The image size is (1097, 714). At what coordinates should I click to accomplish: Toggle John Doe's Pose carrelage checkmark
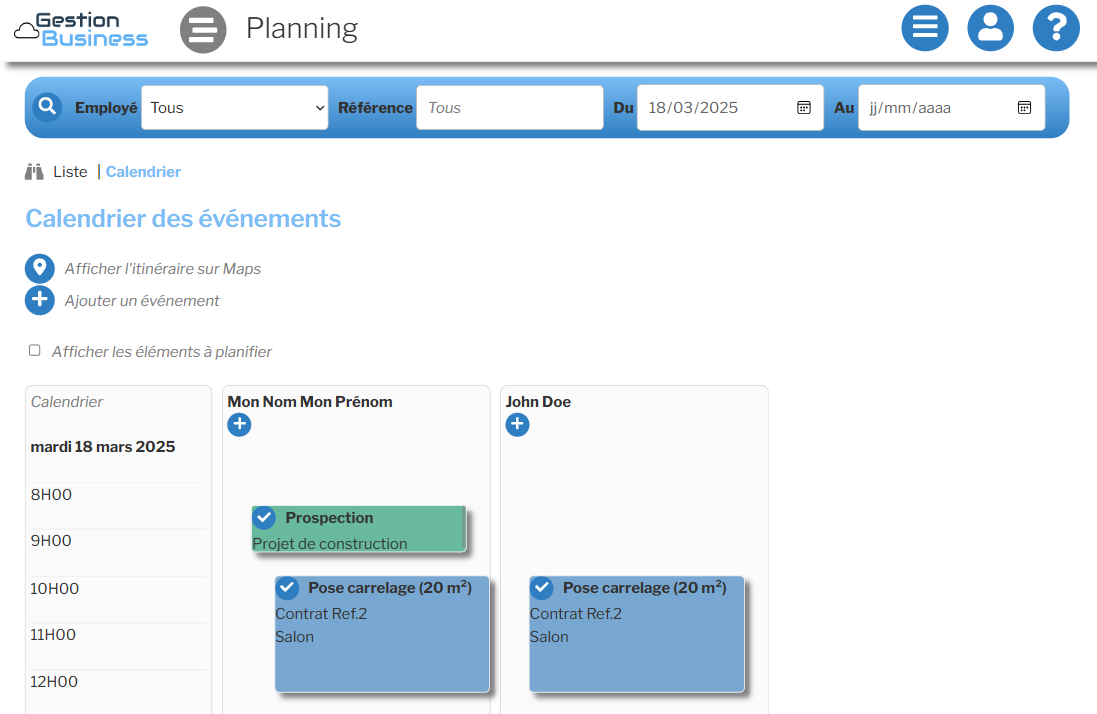point(542,588)
